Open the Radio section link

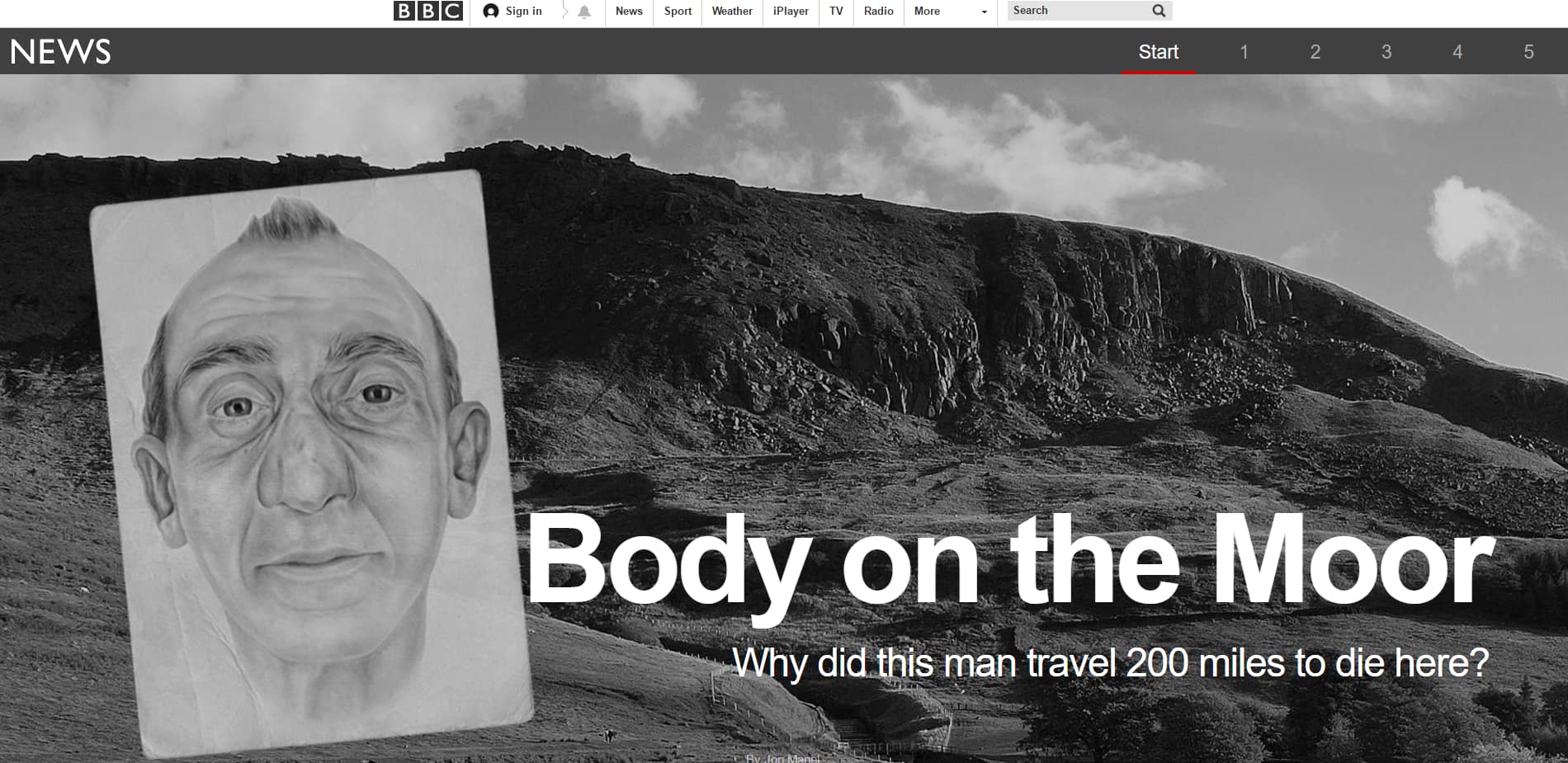coord(878,12)
